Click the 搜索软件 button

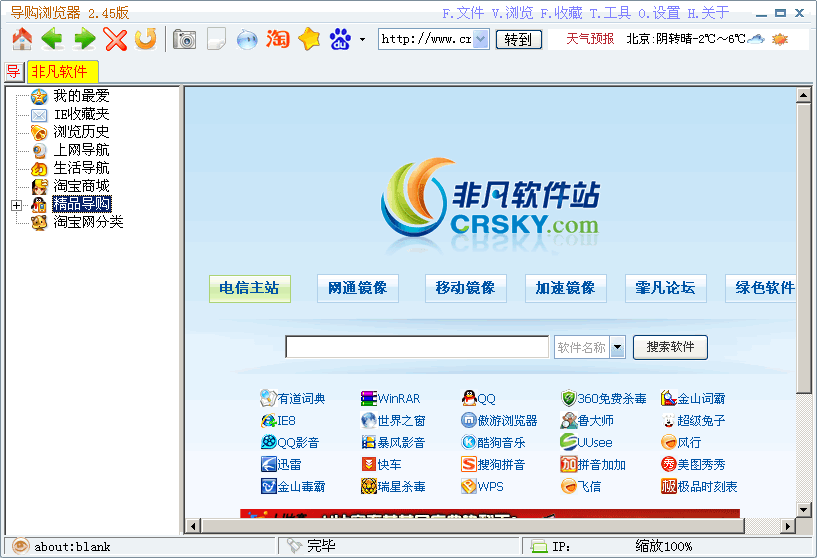pyautogui.click(x=670, y=347)
